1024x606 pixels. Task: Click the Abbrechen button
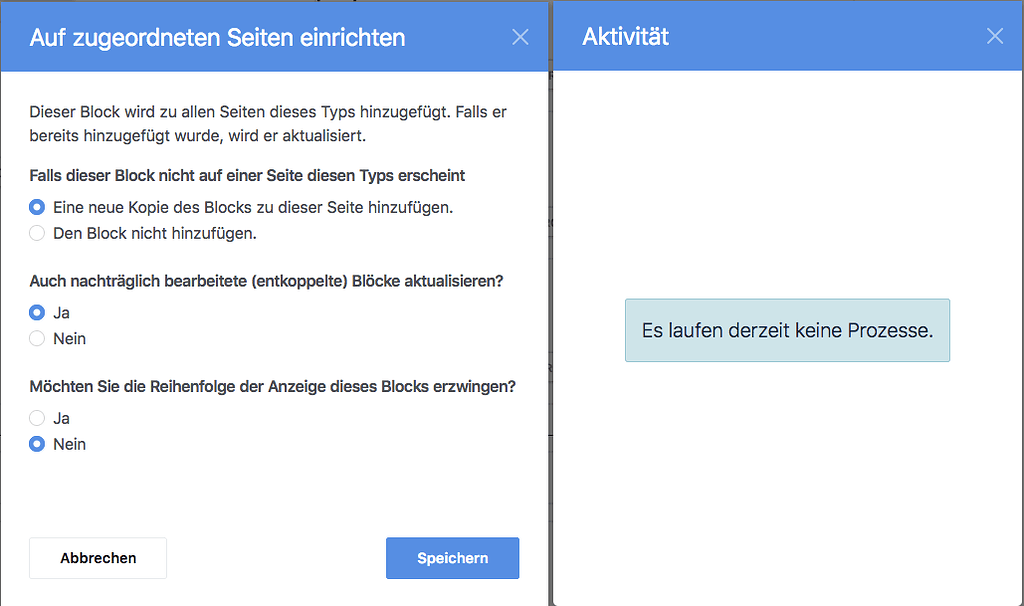tap(97, 558)
